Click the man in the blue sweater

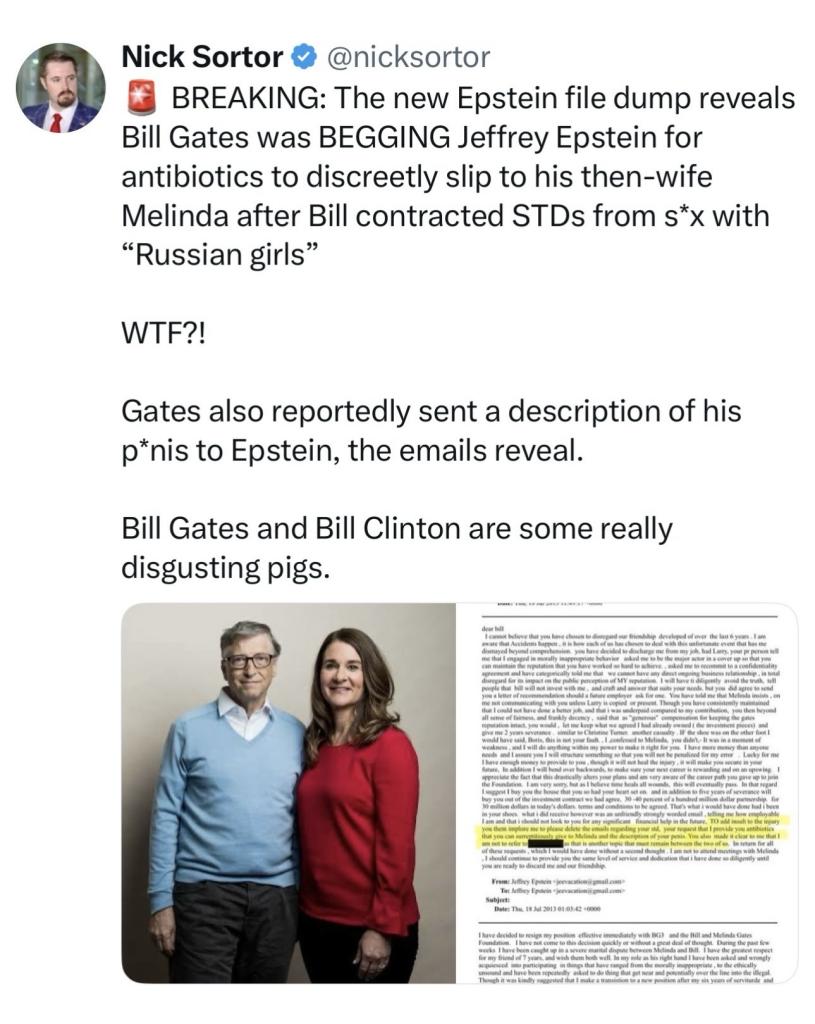225,803
